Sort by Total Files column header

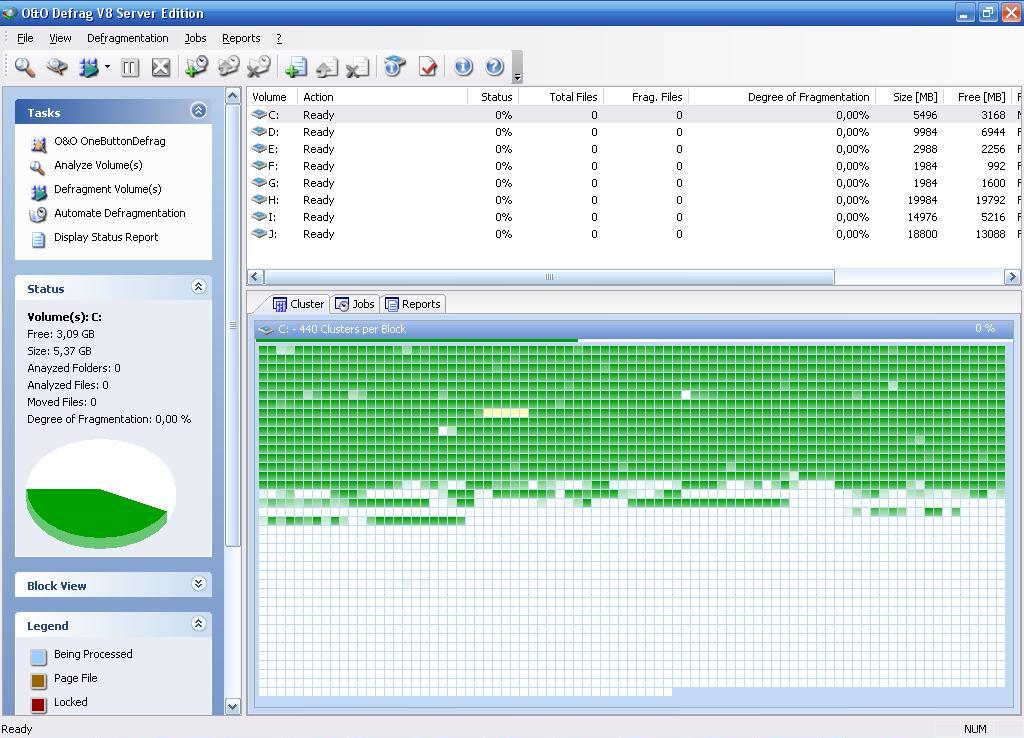tap(562, 97)
